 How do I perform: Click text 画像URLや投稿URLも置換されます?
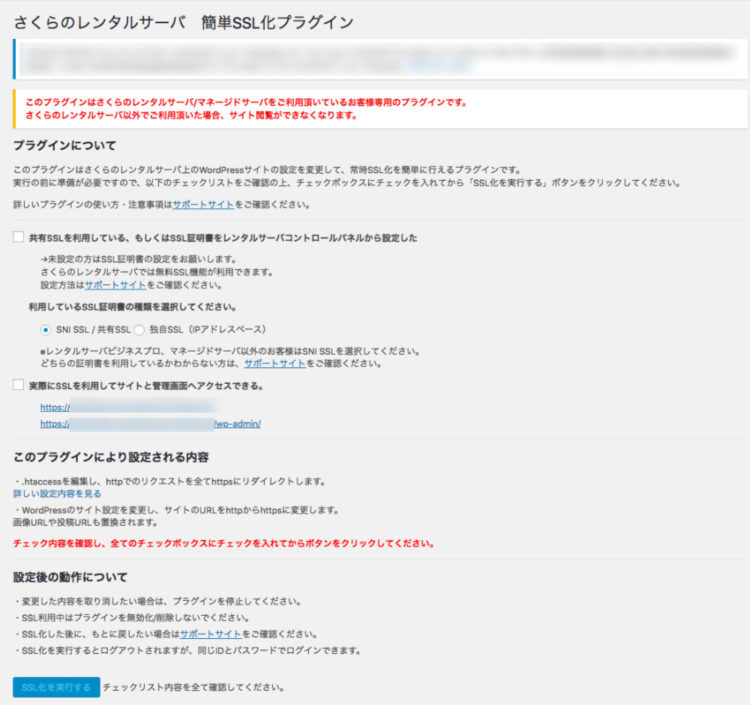(x=86, y=522)
